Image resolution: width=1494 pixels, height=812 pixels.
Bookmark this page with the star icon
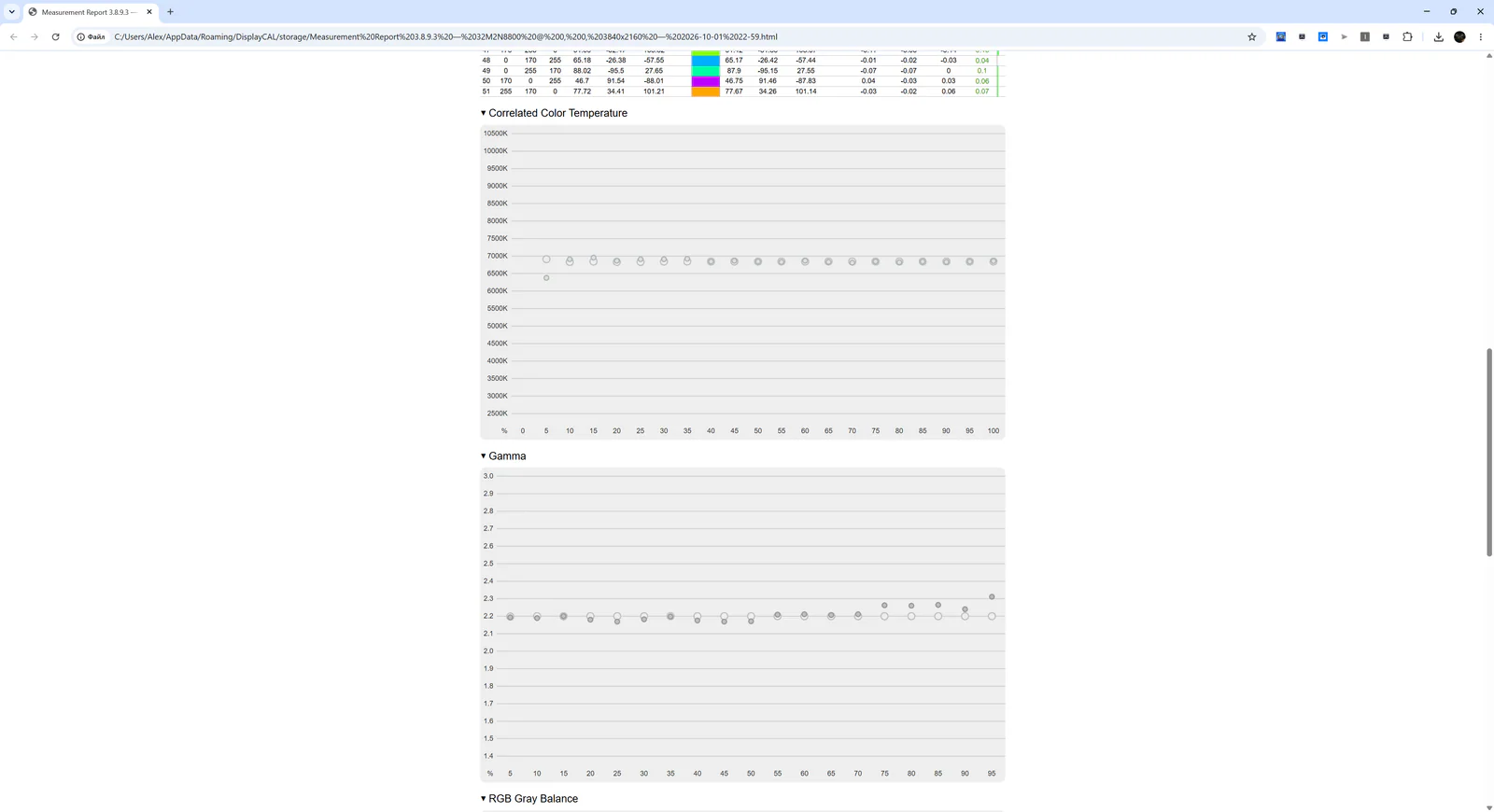pyautogui.click(x=1252, y=37)
